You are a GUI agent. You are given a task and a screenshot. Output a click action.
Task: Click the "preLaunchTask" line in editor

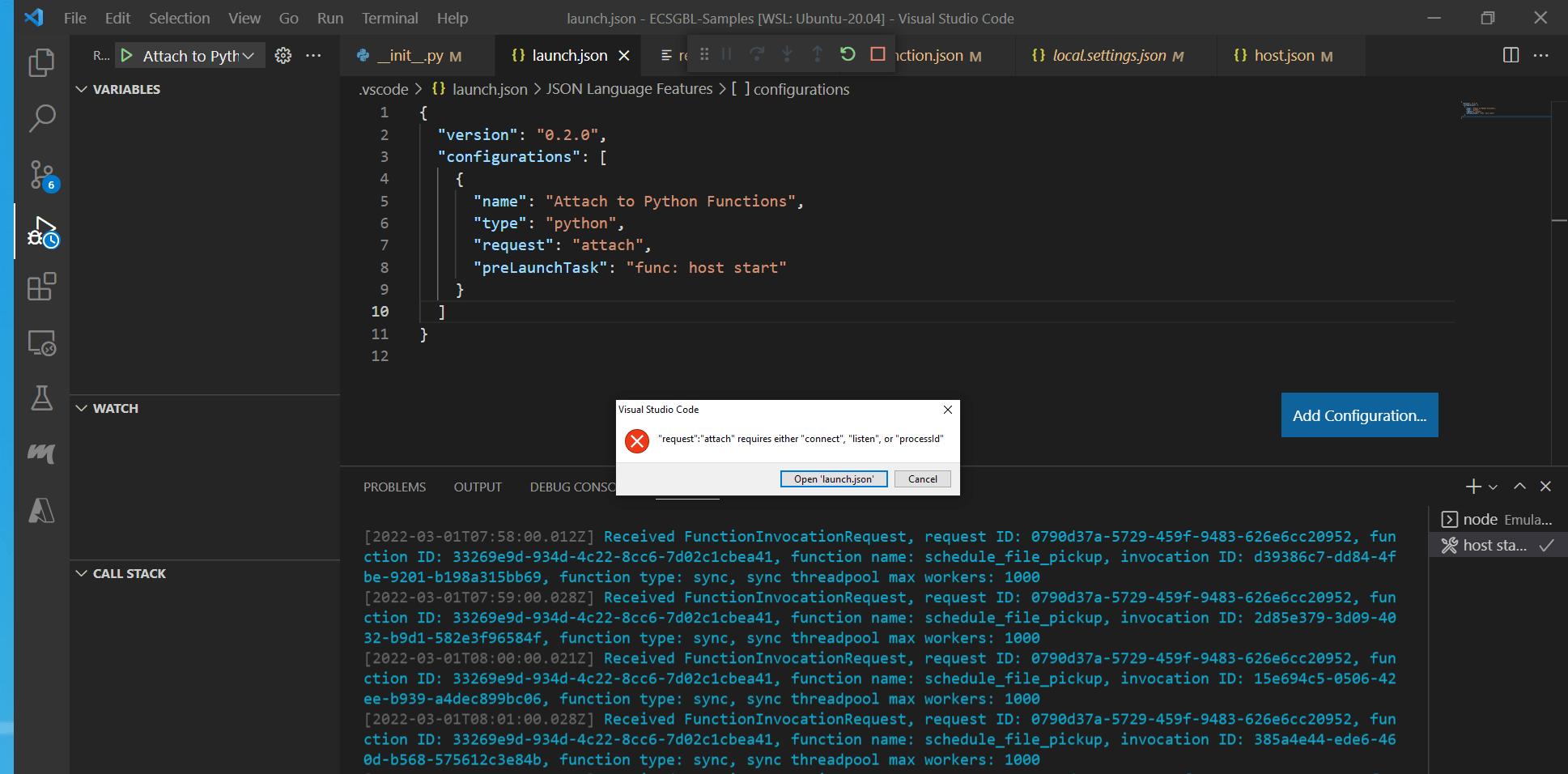(x=629, y=268)
